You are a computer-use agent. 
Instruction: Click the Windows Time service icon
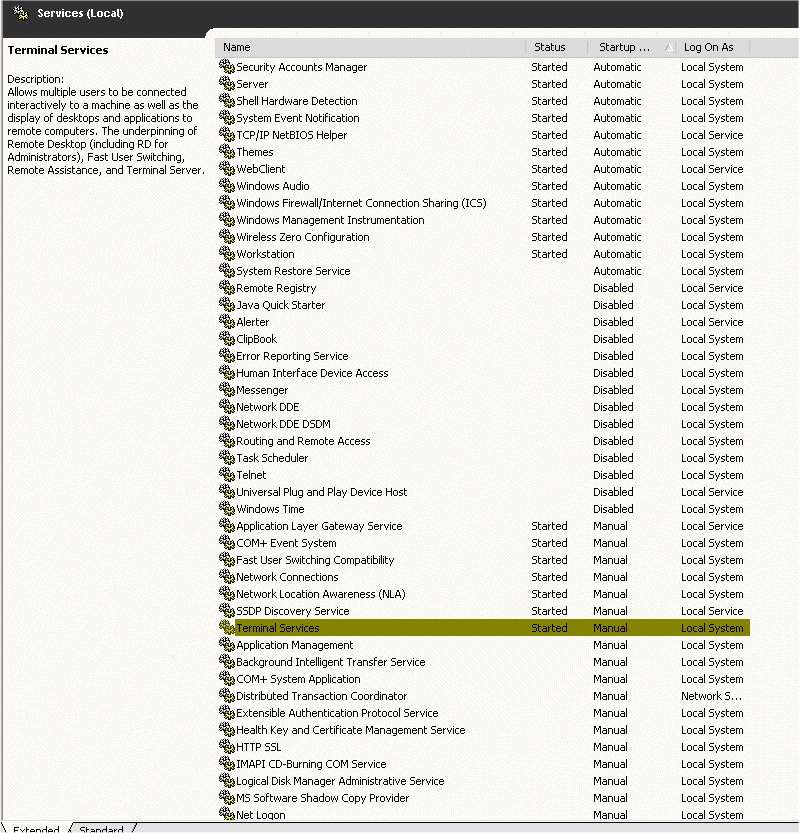pos(227,508)
